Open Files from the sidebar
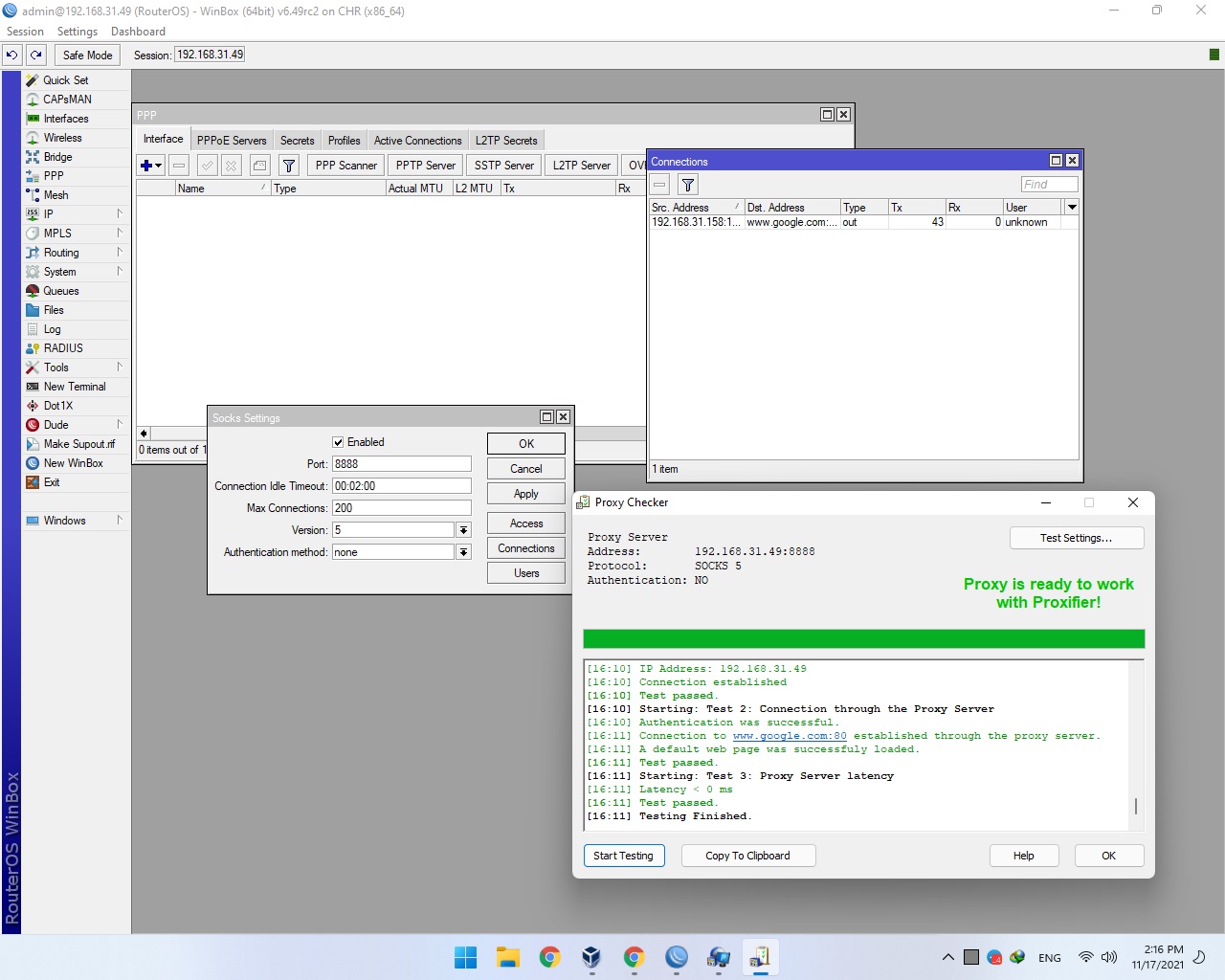 click(54, 310)
